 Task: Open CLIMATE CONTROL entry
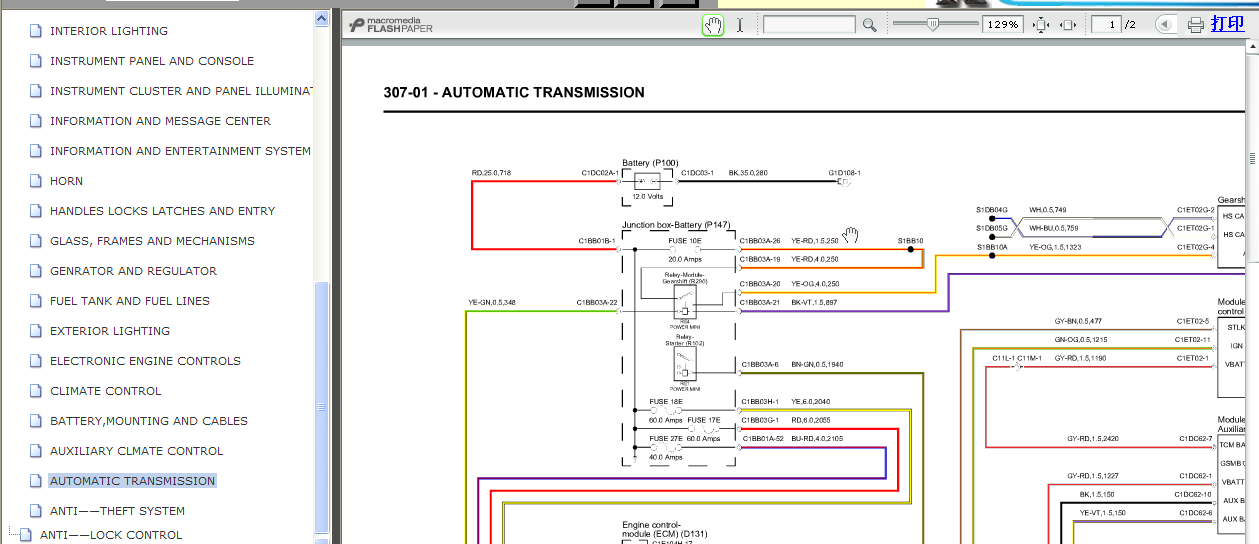pyautogui.click(x=105, y=391)
